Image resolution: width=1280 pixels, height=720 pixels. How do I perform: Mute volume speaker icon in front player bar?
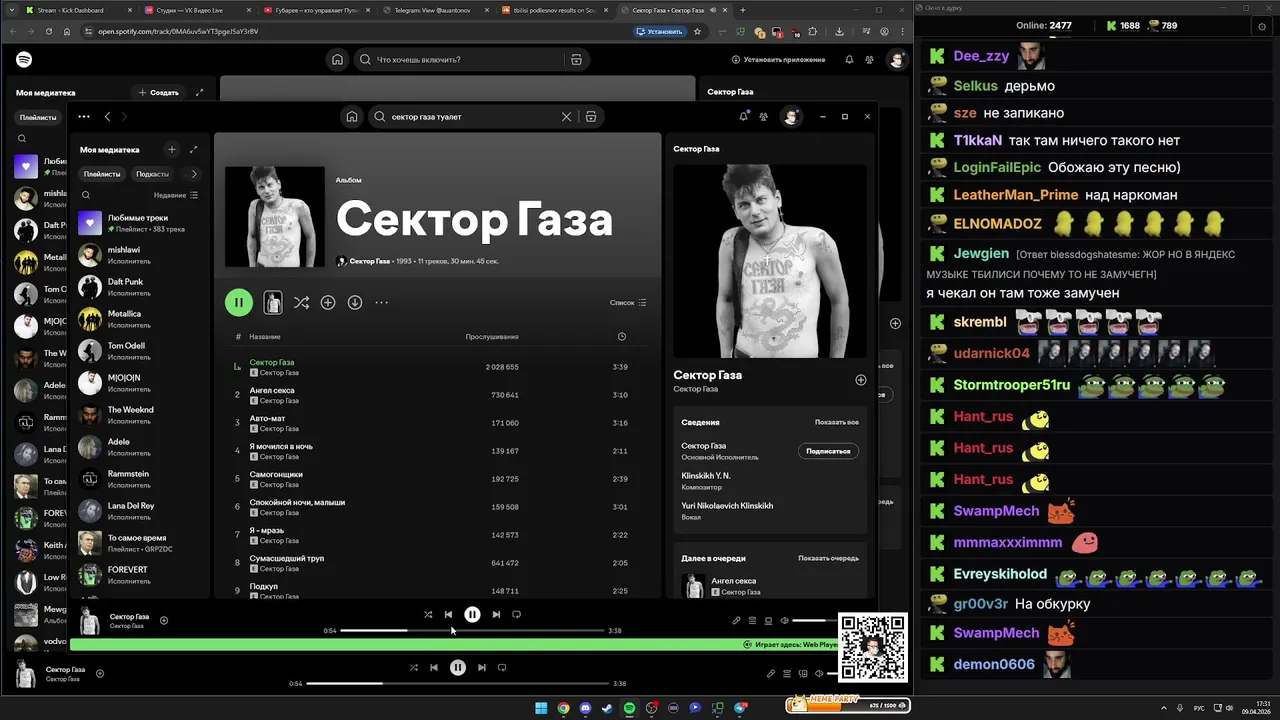pos(784,620)
